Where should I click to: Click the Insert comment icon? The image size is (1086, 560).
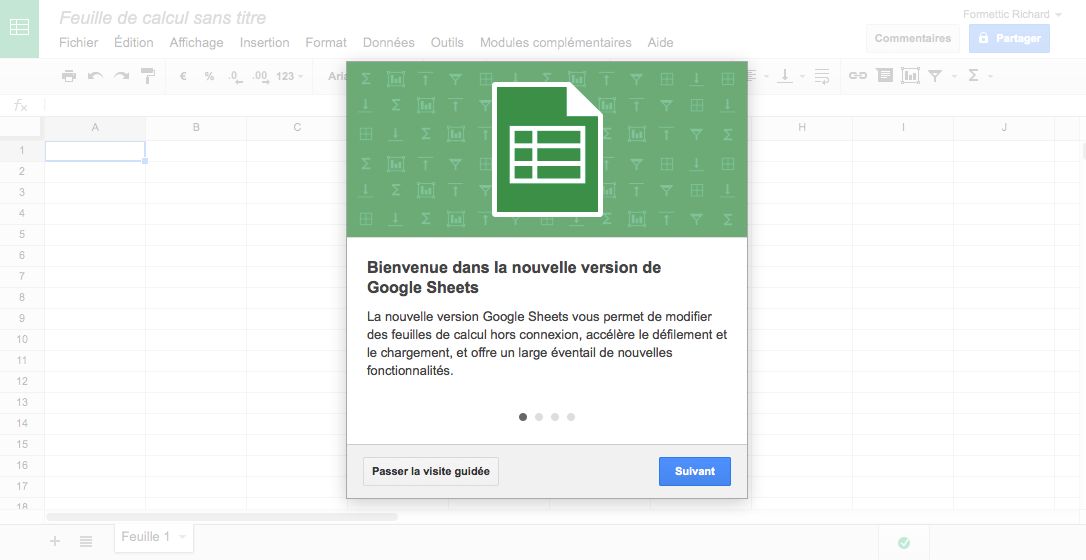coord(884,76)
